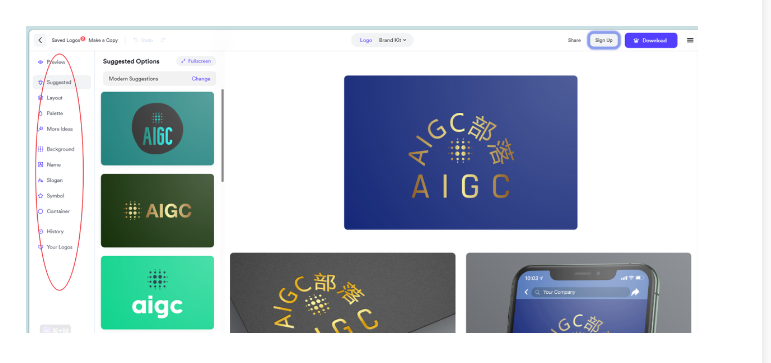Open the Background section
This screenshot has width=771, height=363.
pos(56,149)
